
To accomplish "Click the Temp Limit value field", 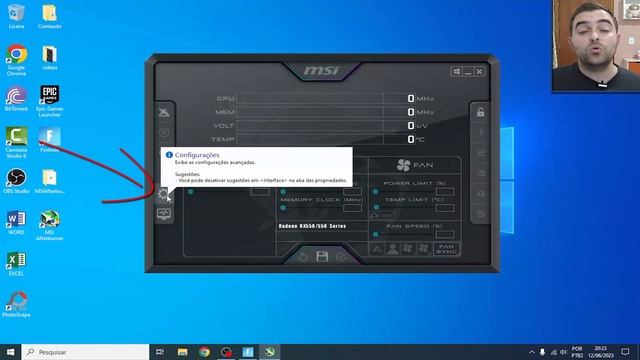I will tap(445, 208).
